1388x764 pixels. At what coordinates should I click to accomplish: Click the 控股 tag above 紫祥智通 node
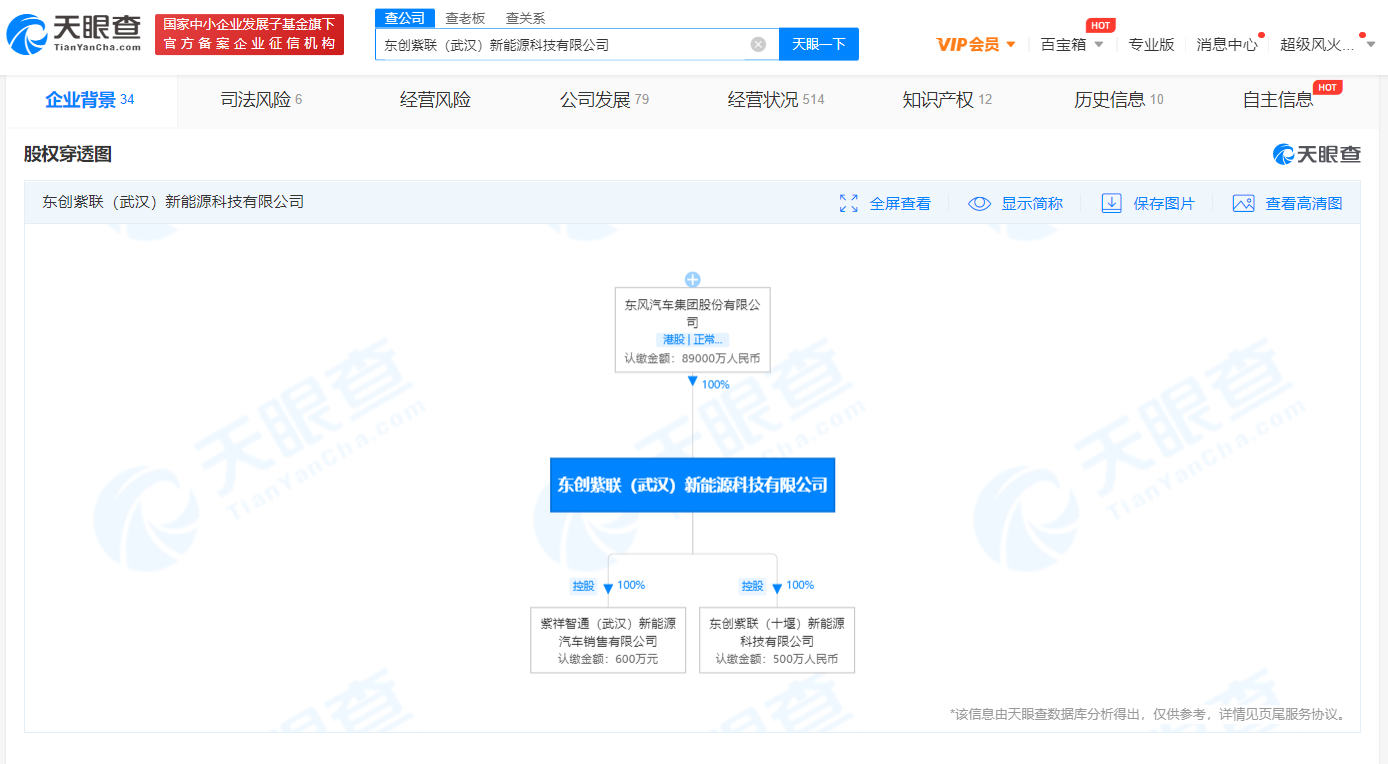point(583,586)
